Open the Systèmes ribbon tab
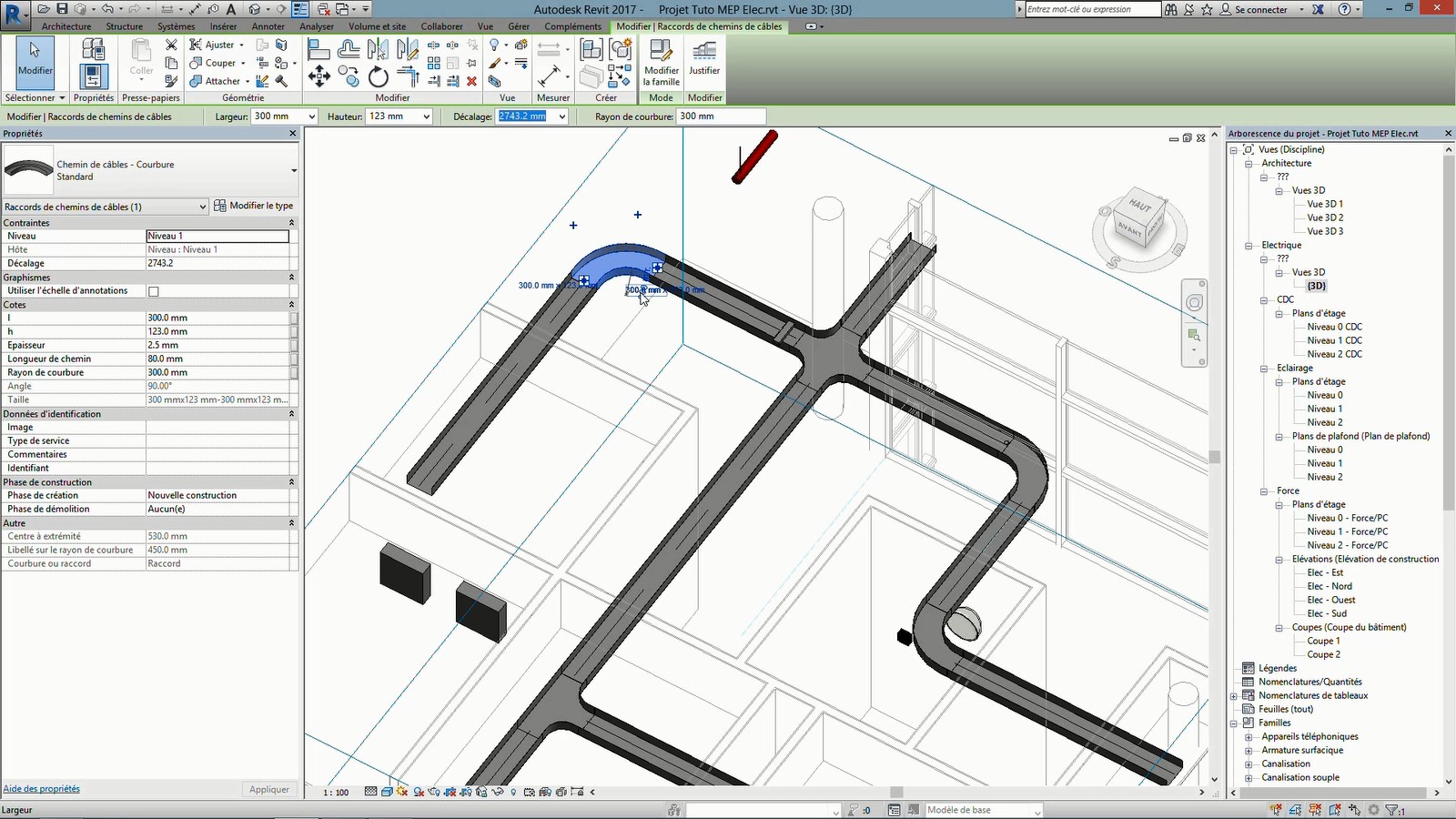 click(x=177, y=26)
